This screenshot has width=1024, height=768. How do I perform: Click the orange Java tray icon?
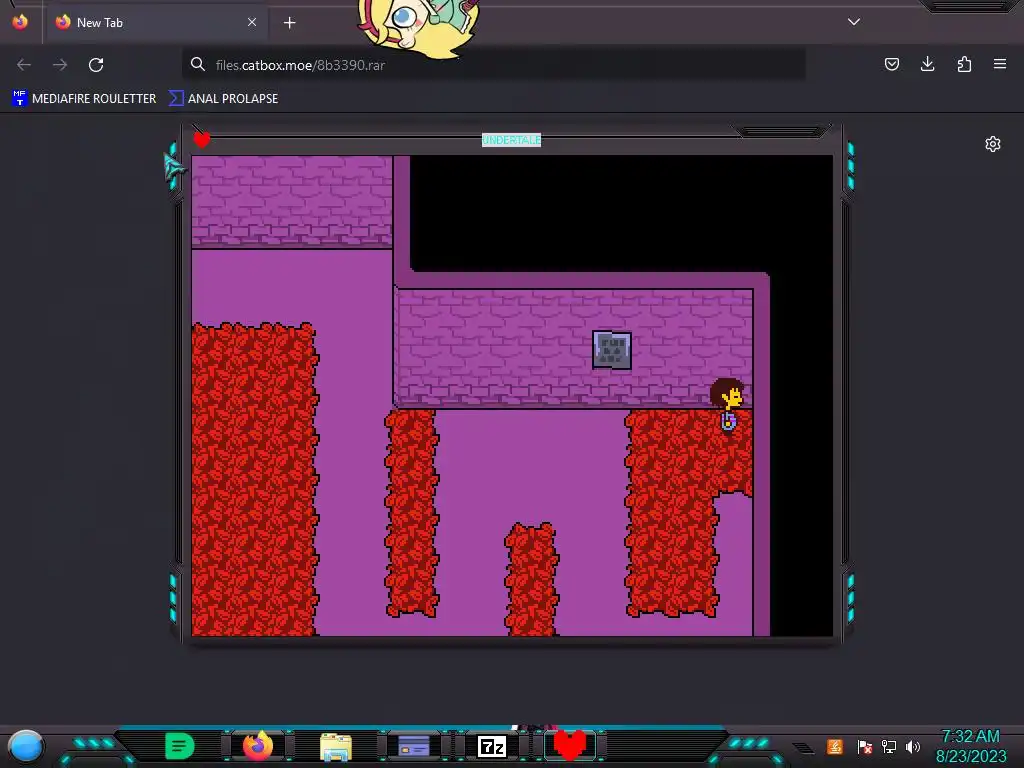(x=835, y=746)
